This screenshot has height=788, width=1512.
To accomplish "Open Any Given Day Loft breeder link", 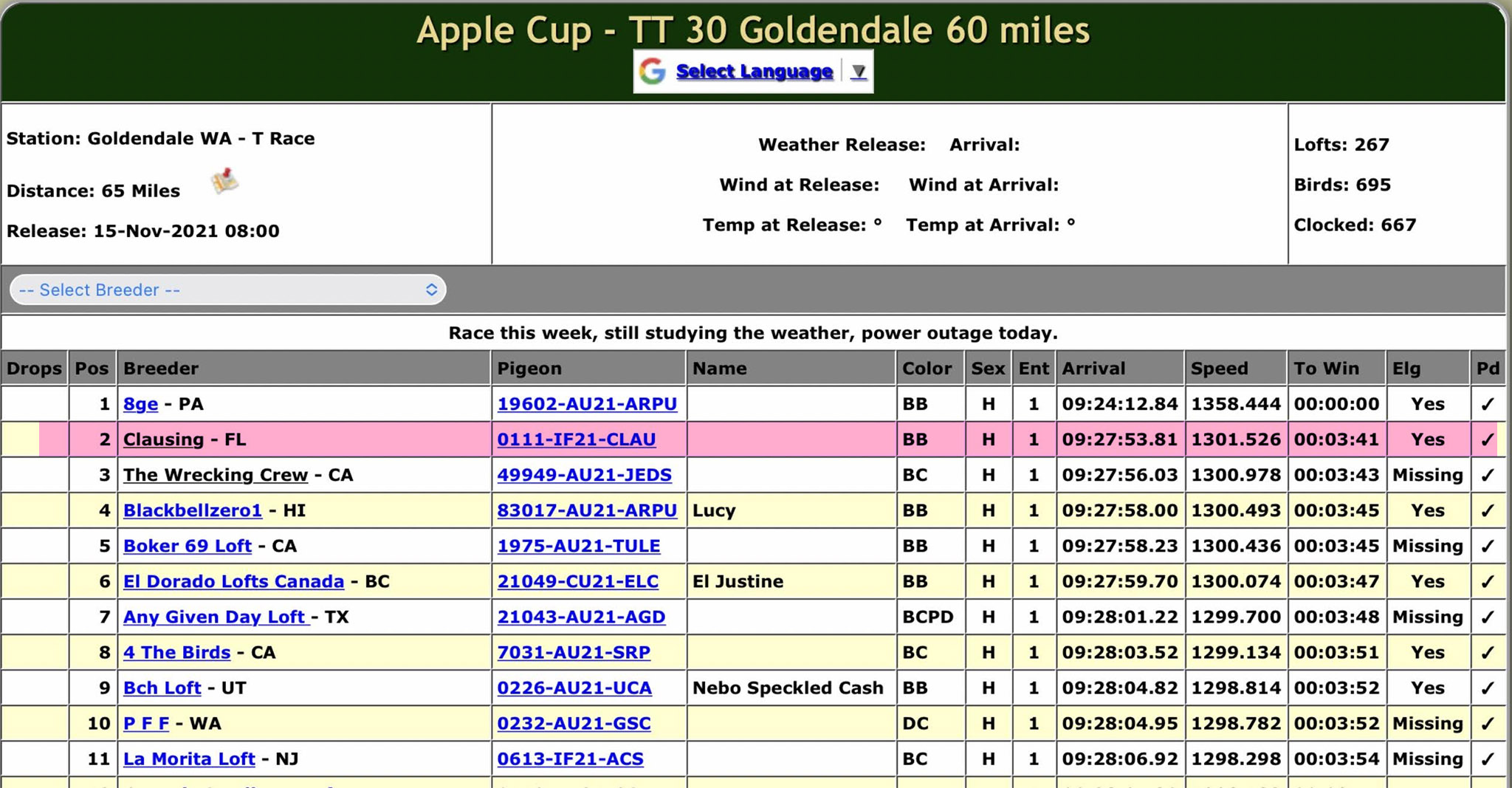I will [214, 617].
